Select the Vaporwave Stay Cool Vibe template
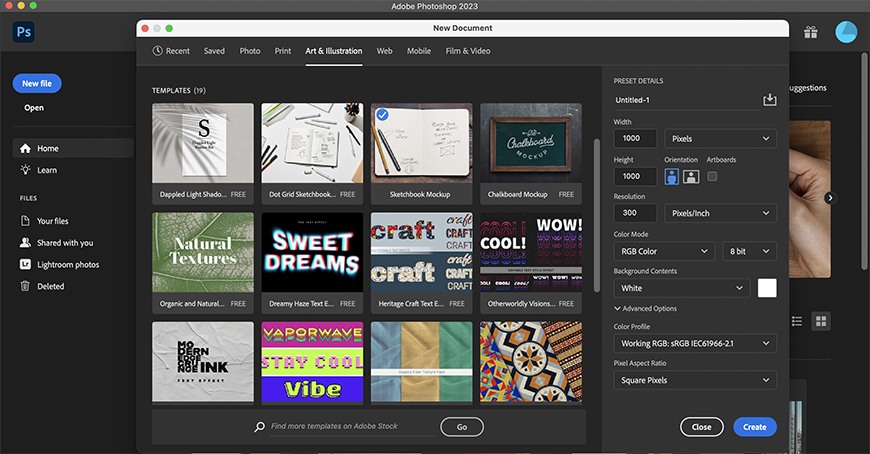The width and height of the screenshot is (870, 454). pyautogui.click(x=312, y=362)
